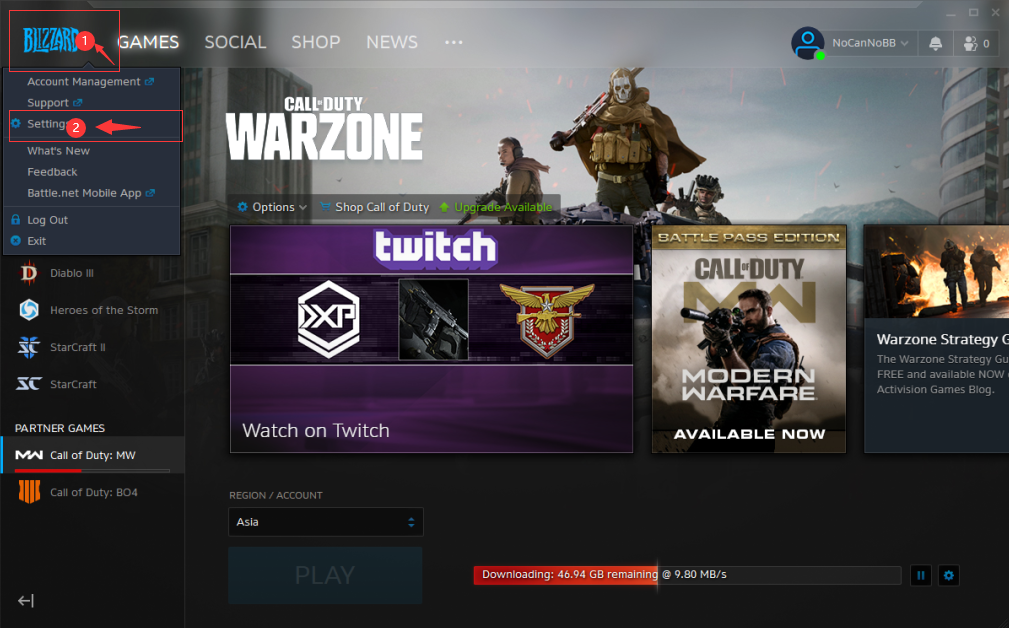Open the friends list icon
Viewport: 1009px width, 628px height.
click(x=975, y=43)
